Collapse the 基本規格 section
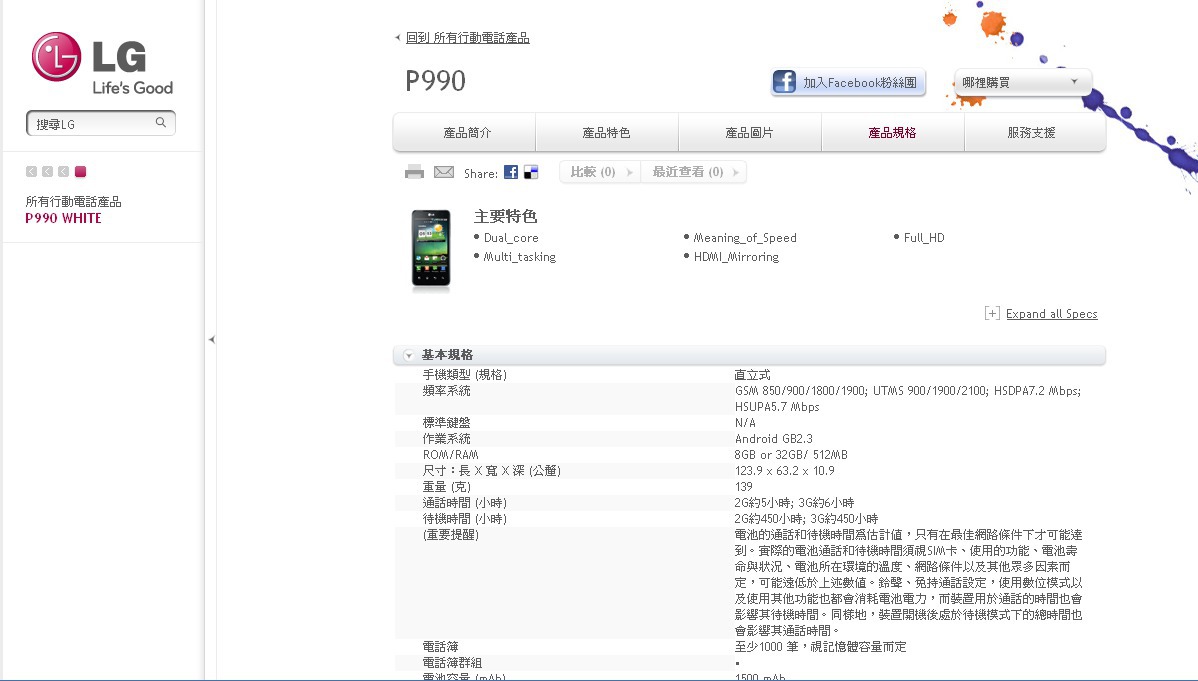The image size is (1198, 681). (409, 355)
